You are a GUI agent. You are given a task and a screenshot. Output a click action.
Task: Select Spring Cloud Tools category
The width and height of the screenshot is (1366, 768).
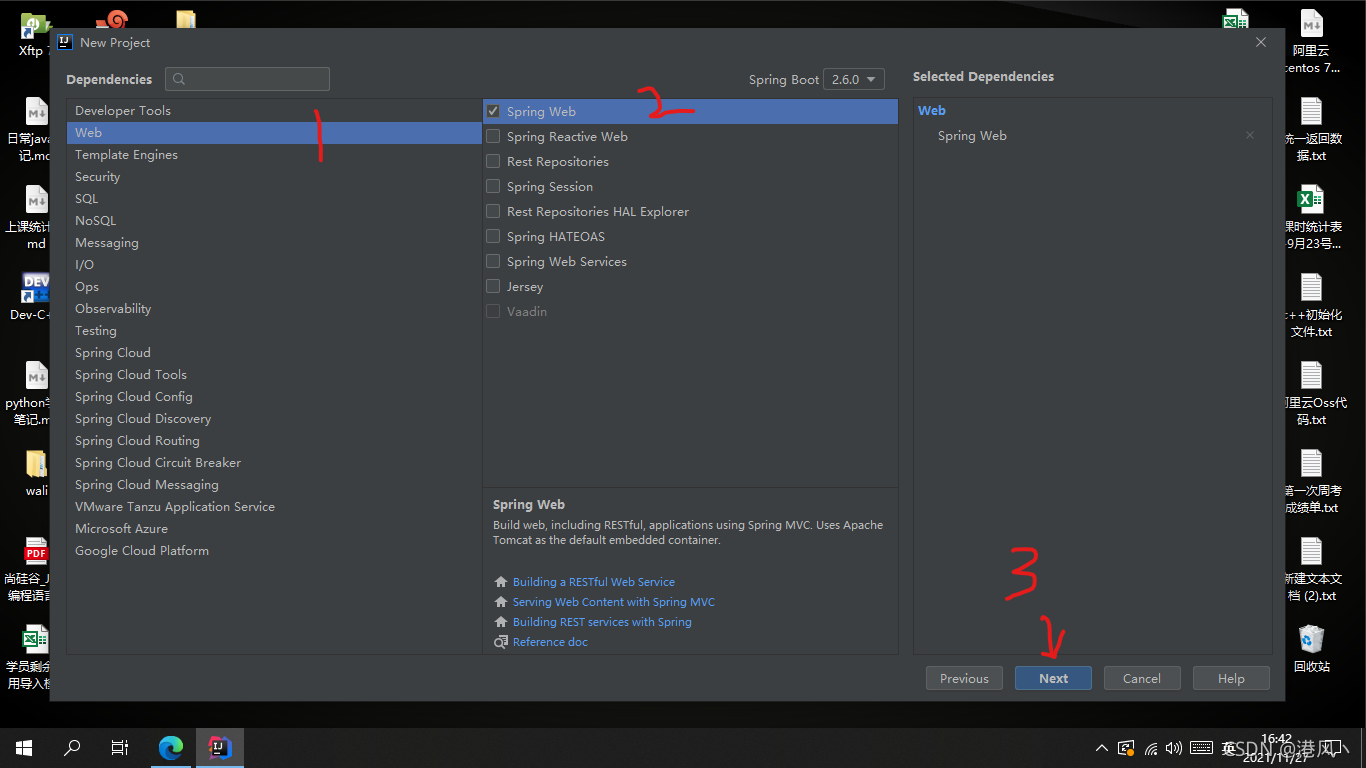click(x=274, y=374)
